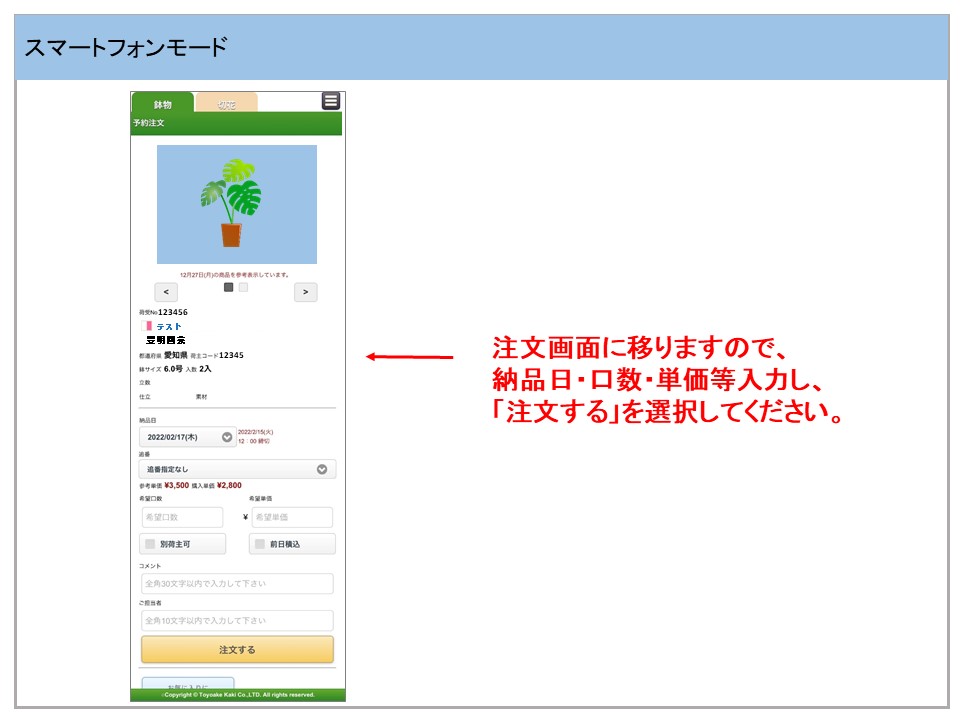Screen dimensions: 960x720
Task: Switch to the 切花 tab
Action: [226, 104]
